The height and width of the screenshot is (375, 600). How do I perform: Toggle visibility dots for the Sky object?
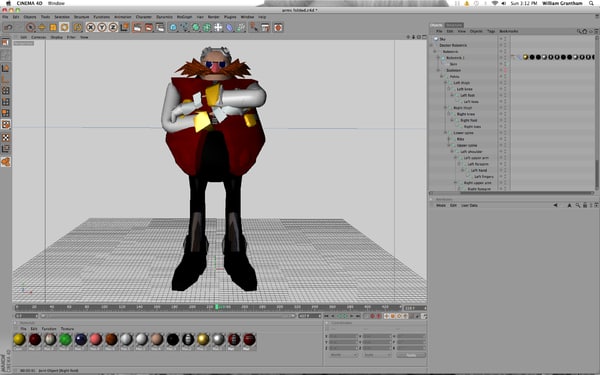501,39
